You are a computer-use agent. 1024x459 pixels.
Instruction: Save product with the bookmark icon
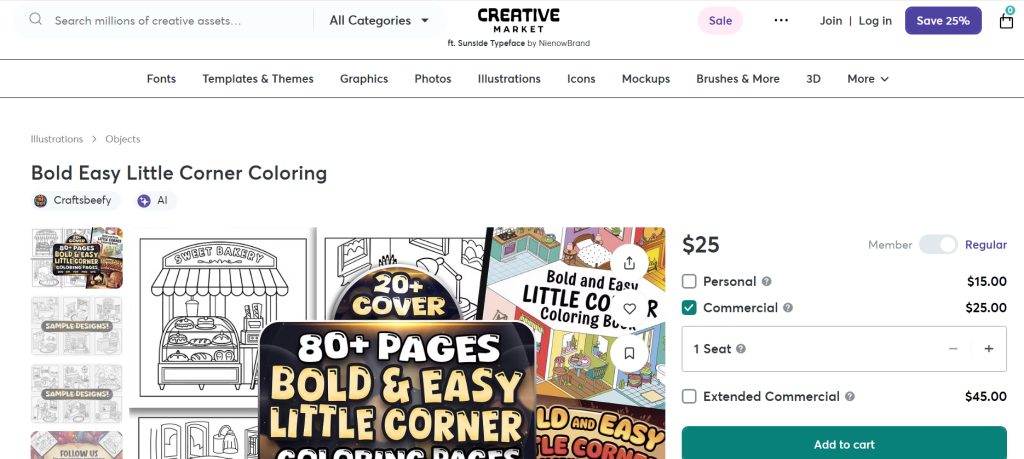629,352
